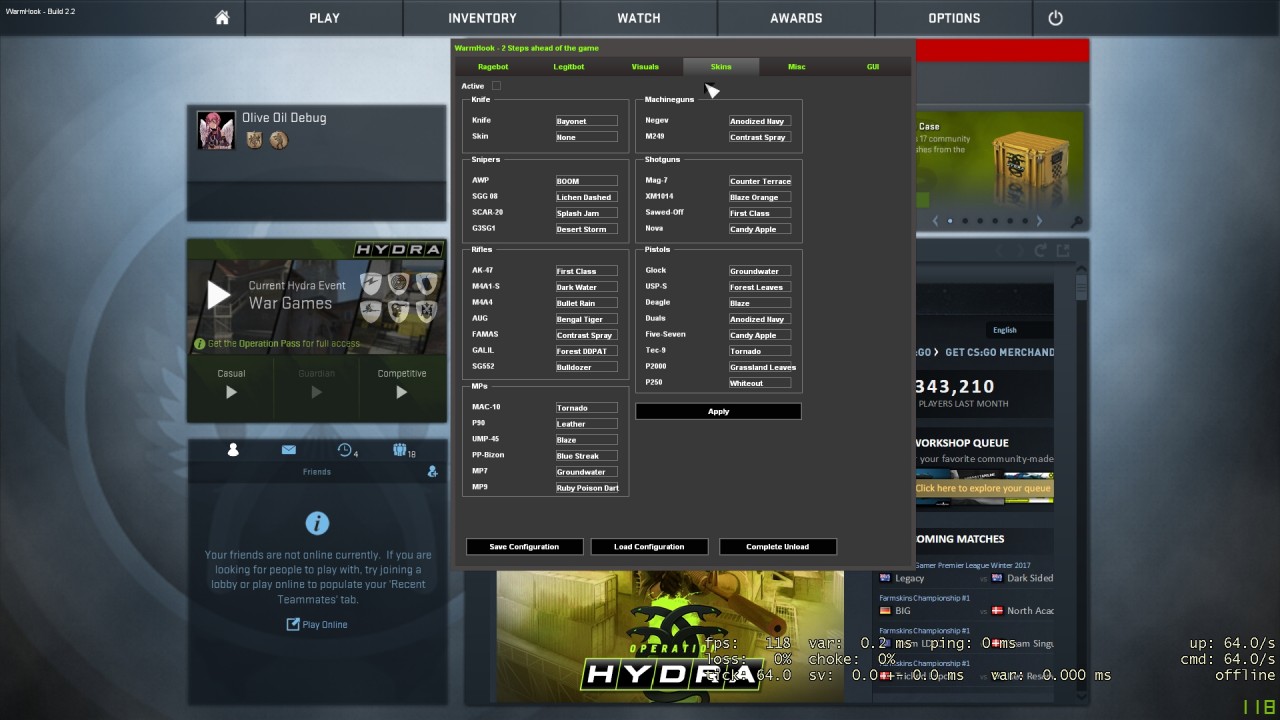The width and height of the screenshot is (1280, 720).
Task: Click the Home icon in top bar
Action: [222, 18]
